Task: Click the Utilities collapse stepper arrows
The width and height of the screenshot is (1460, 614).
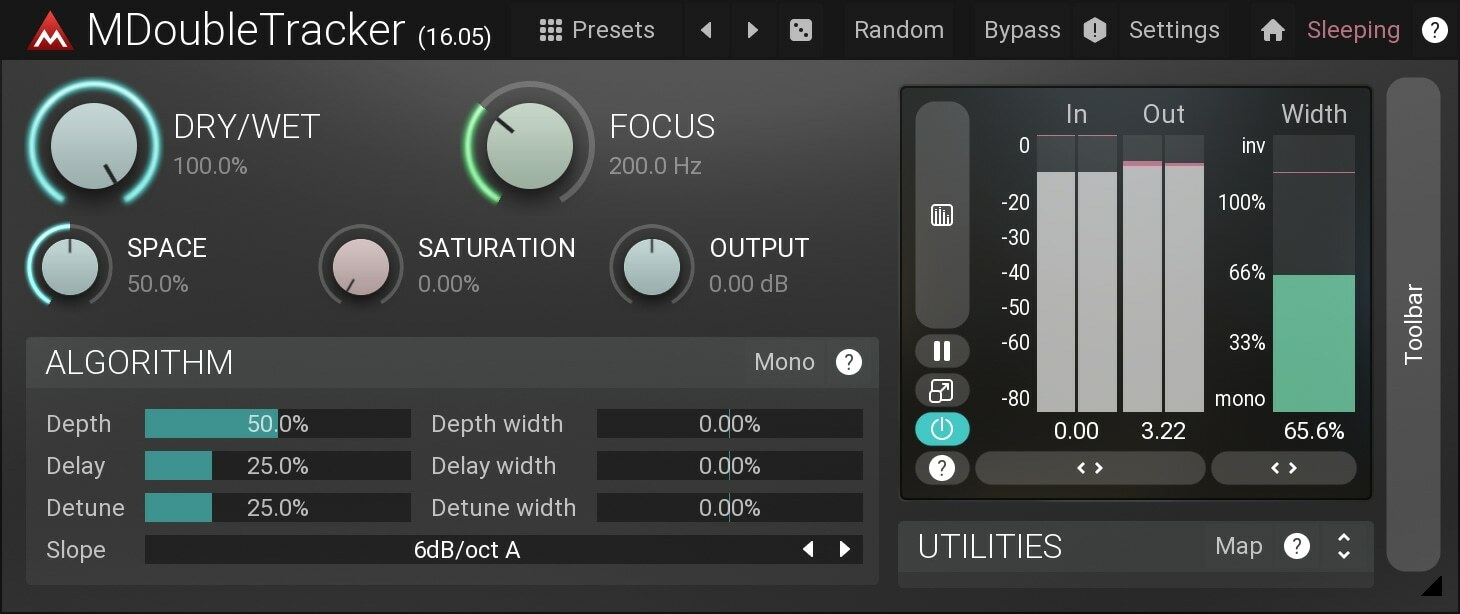Action: coord(1344,546)
